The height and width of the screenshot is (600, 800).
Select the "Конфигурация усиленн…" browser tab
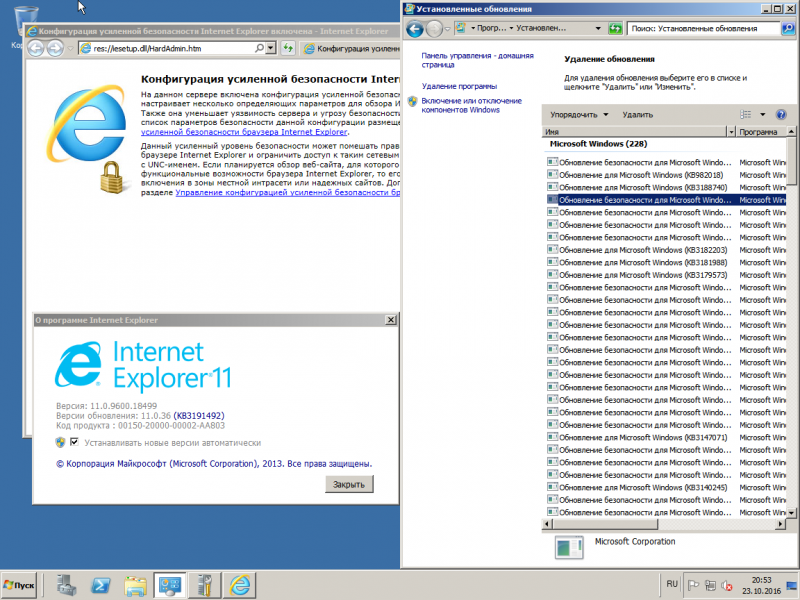point(352,48)
